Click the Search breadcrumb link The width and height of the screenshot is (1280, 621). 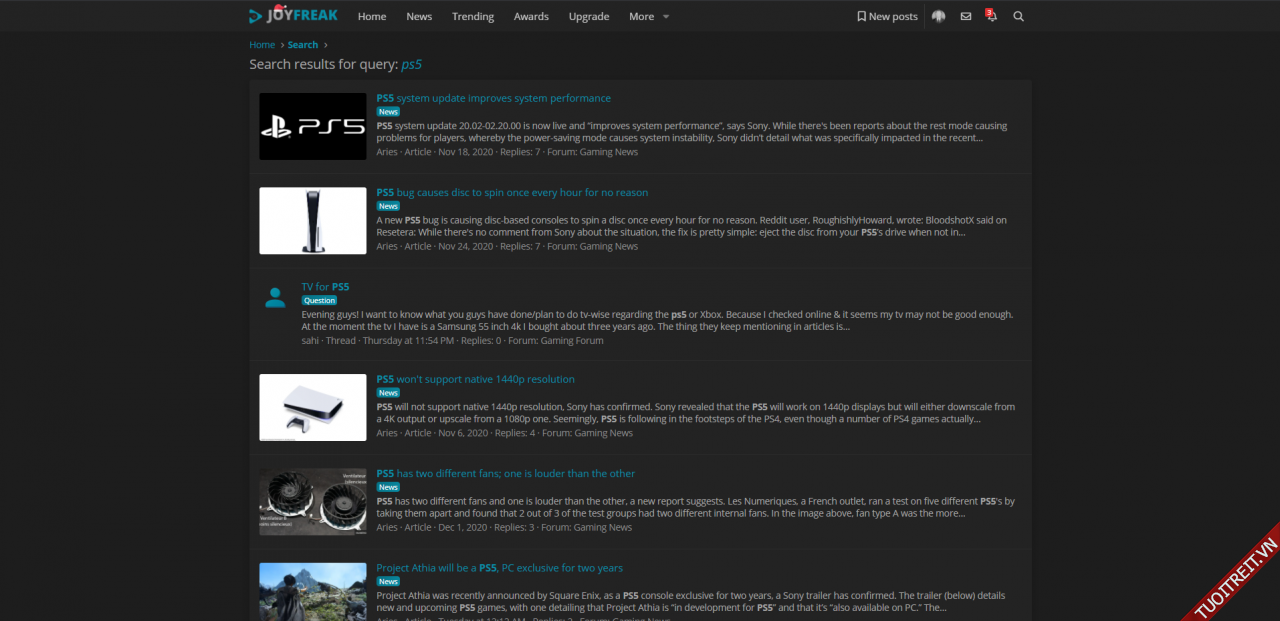[x=303, y=45]
